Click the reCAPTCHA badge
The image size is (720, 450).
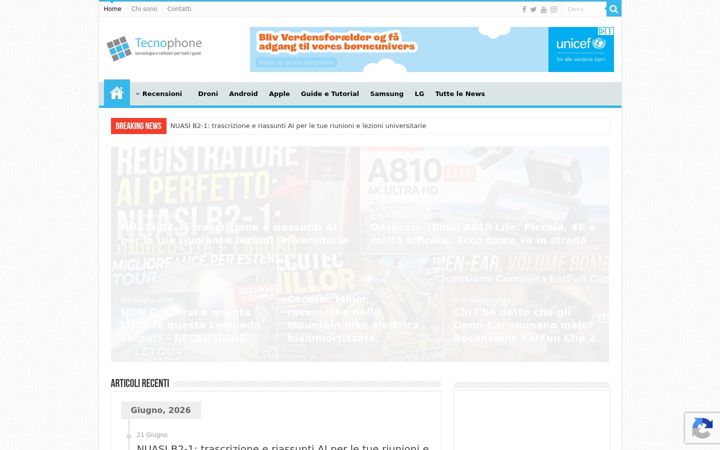702,428
